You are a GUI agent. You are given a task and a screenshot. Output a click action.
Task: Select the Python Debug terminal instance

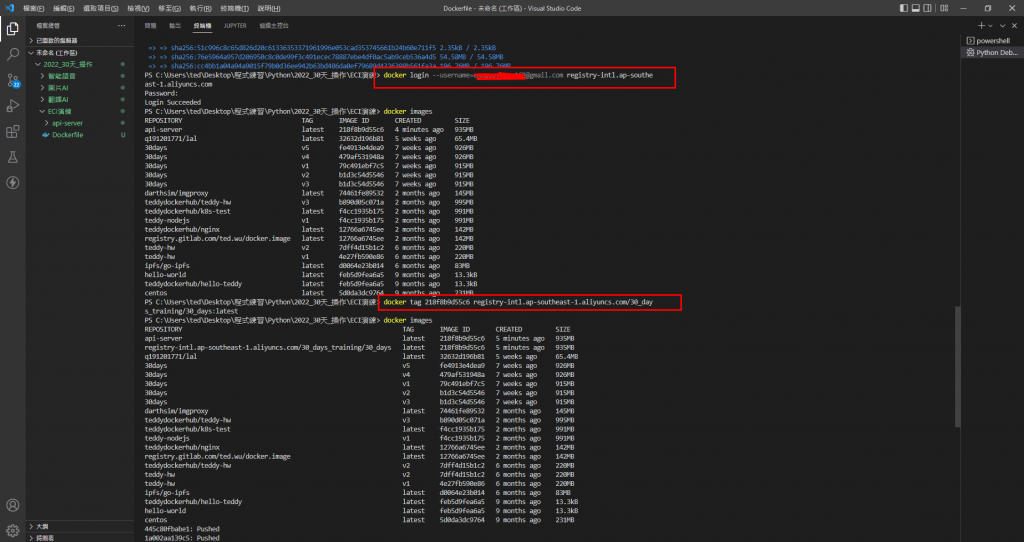993,52
